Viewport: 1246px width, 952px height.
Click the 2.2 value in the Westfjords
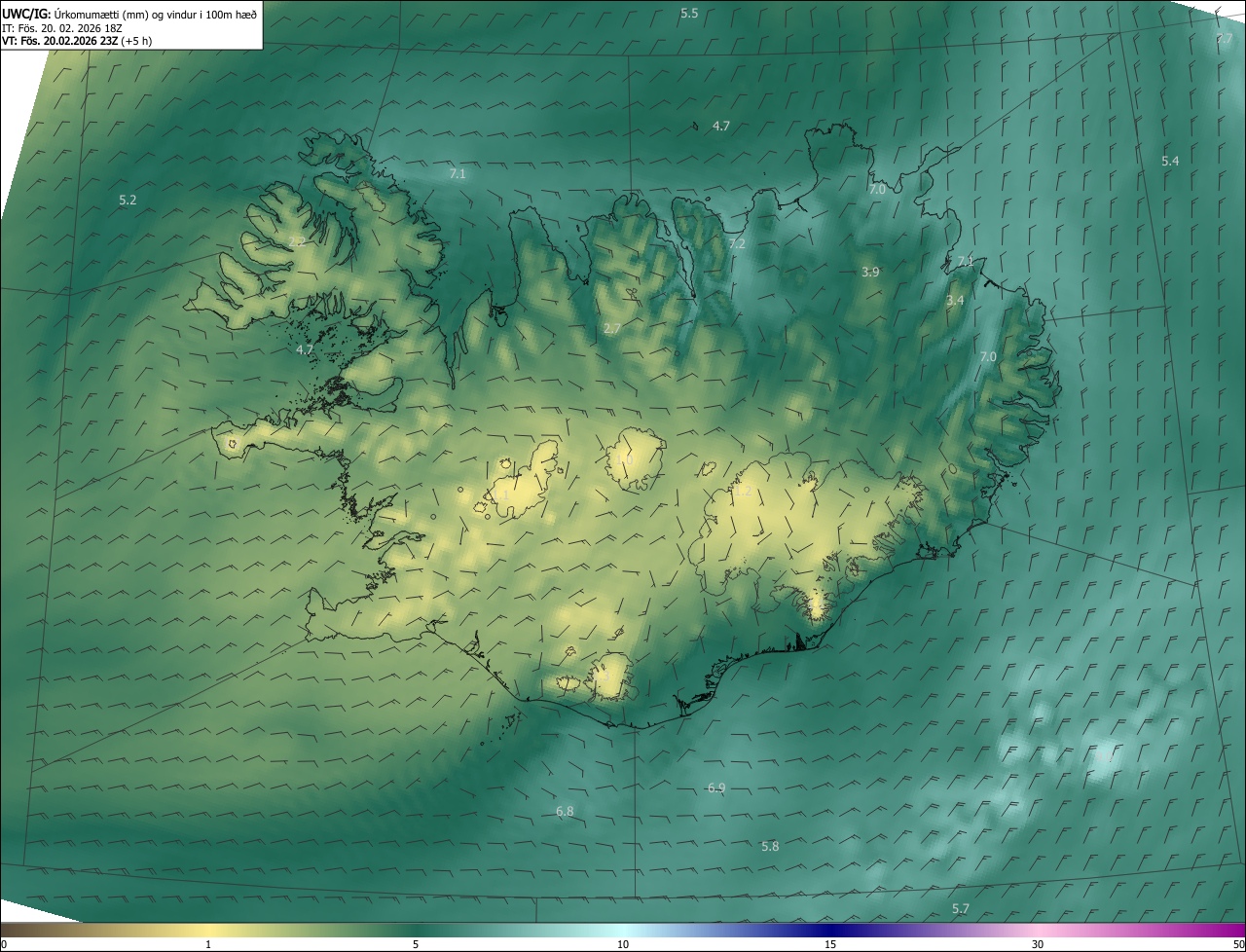click(297, 241)
